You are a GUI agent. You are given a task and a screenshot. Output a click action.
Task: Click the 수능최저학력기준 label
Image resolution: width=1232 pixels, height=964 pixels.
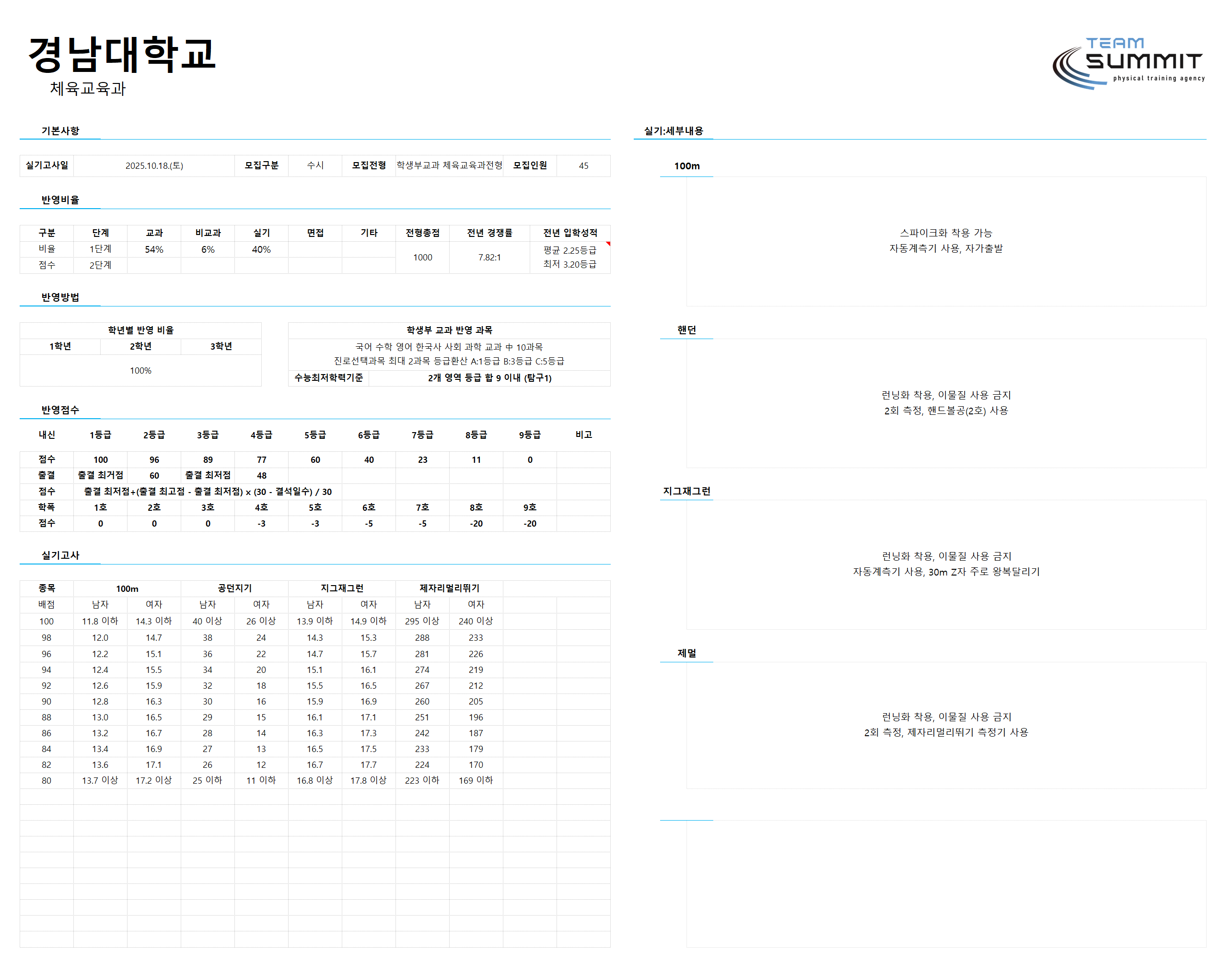coord(328,377)
